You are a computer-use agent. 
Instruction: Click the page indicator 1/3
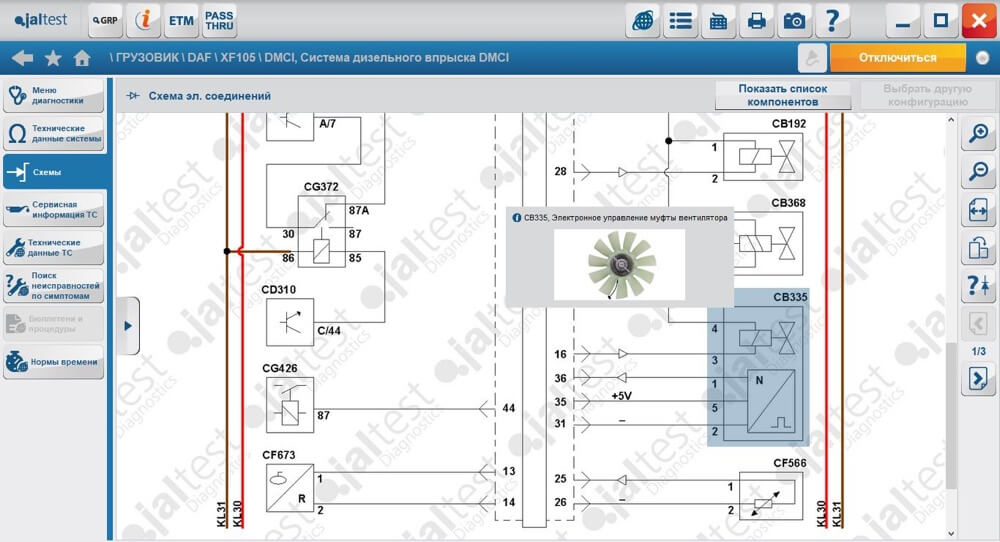point(978,351)
